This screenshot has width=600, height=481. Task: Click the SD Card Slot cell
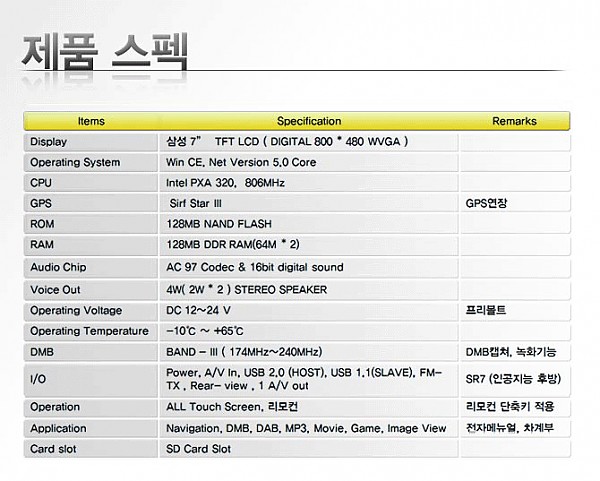(308, 449)
